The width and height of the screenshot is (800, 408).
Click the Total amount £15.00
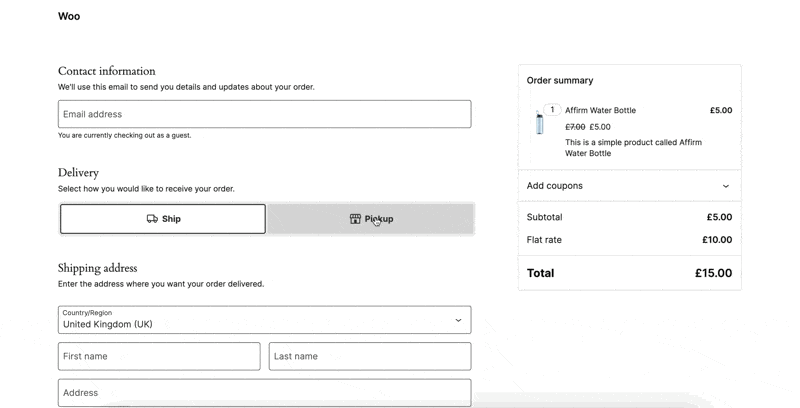(x=713, y=273)
